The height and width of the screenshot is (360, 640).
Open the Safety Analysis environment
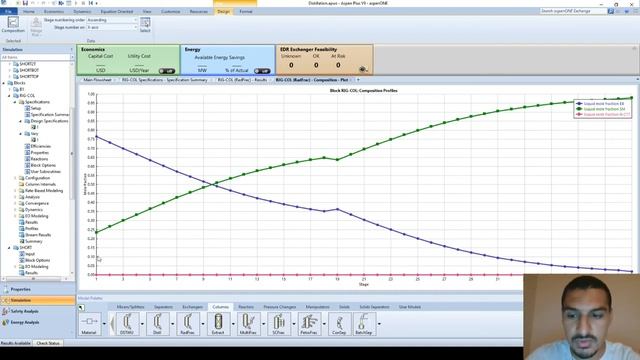coord(38,311)
